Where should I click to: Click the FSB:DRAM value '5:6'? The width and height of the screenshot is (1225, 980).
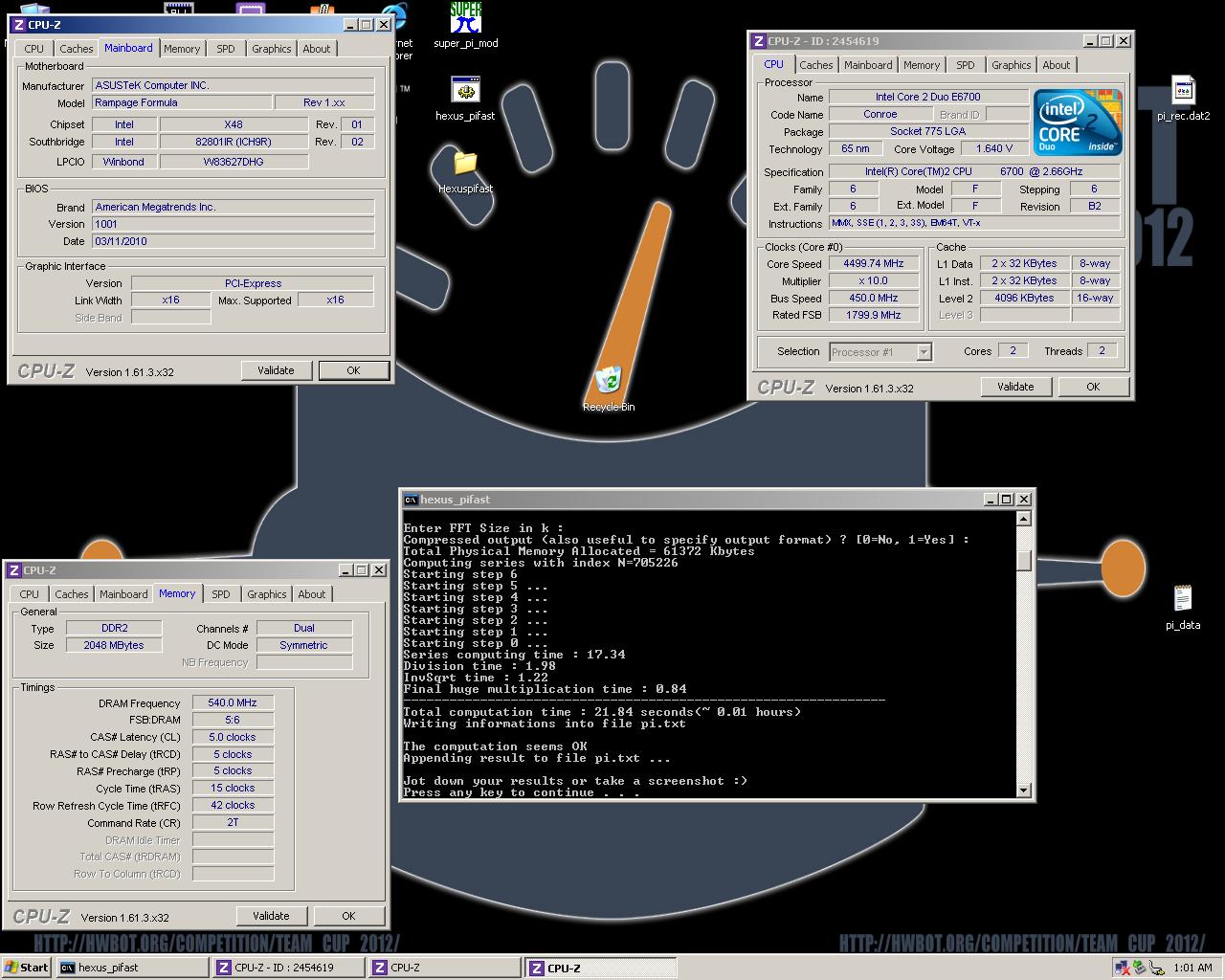click(233, 720)
